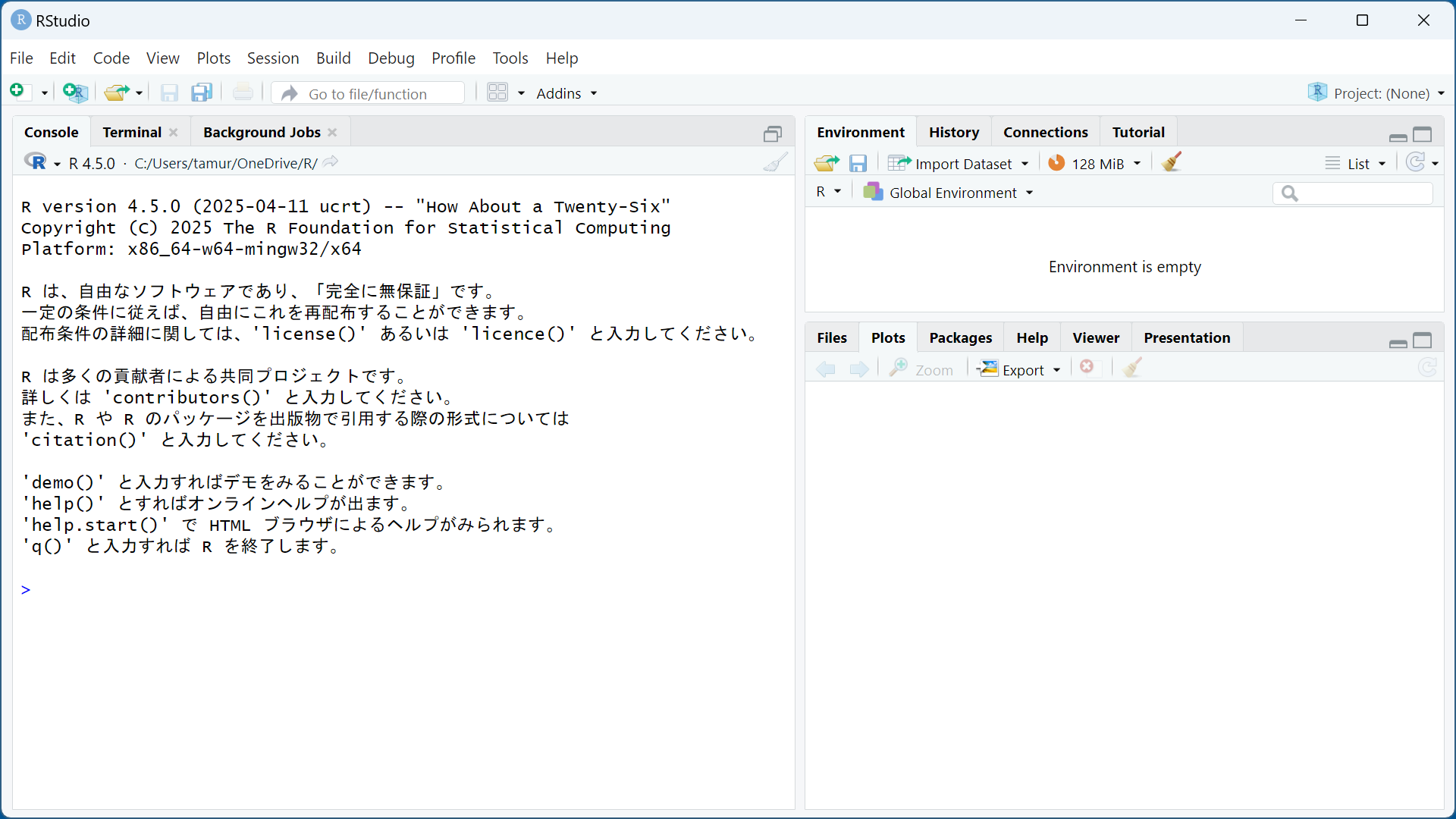
Task: Maximize the Environment pane
Action: (x=1423, y=134)
